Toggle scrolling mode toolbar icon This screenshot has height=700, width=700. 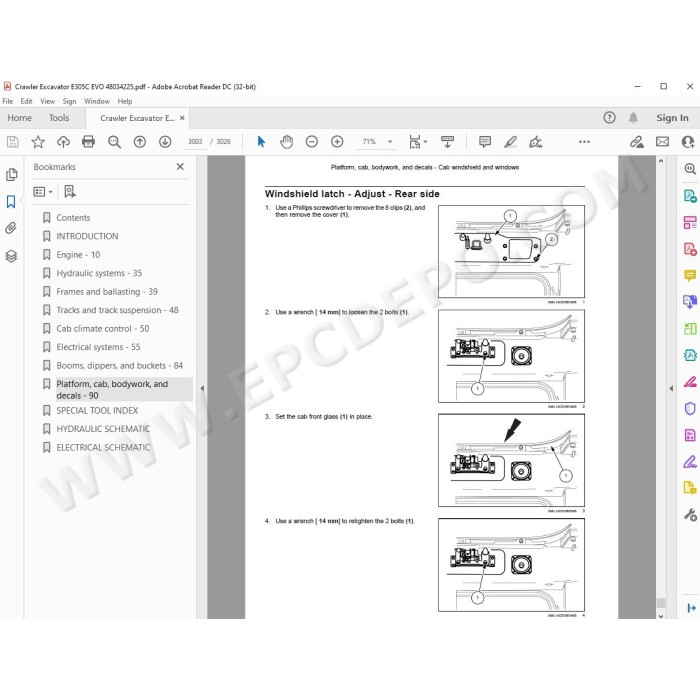point(447,142)
